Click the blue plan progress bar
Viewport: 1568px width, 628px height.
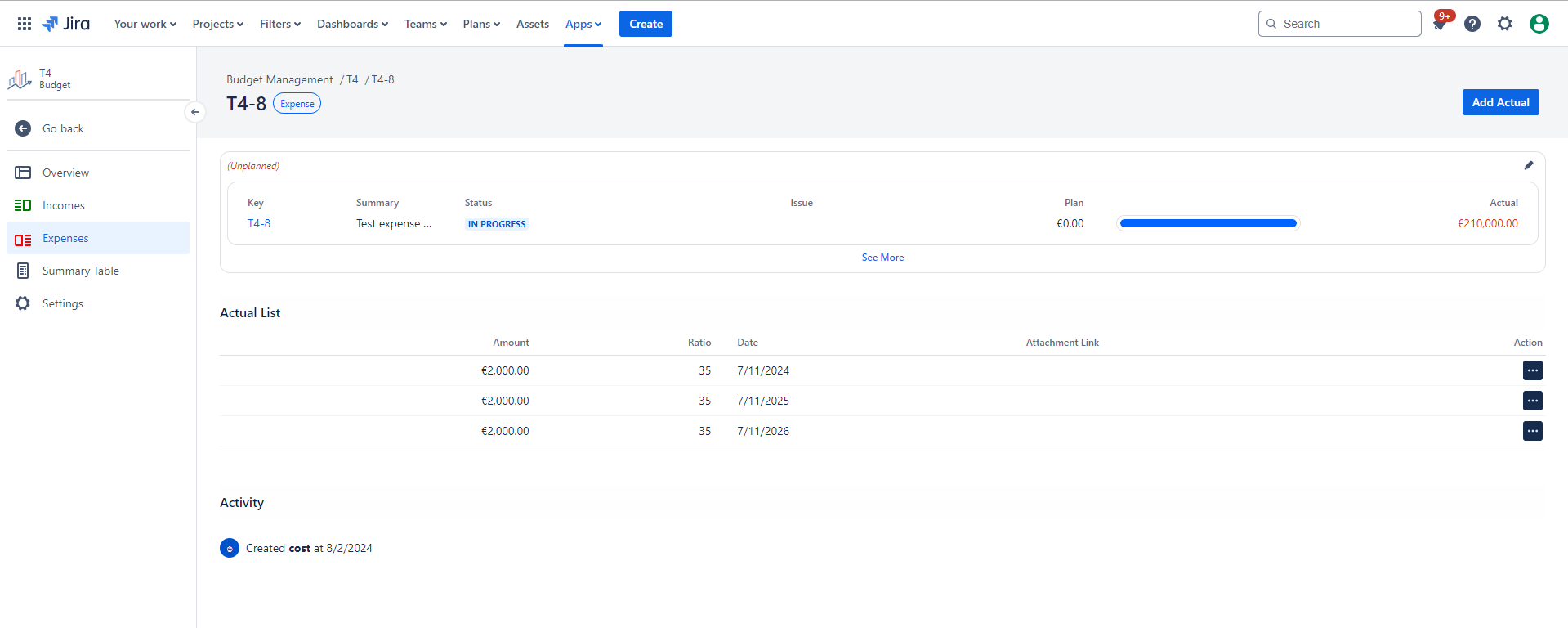tap(1208, 223)
